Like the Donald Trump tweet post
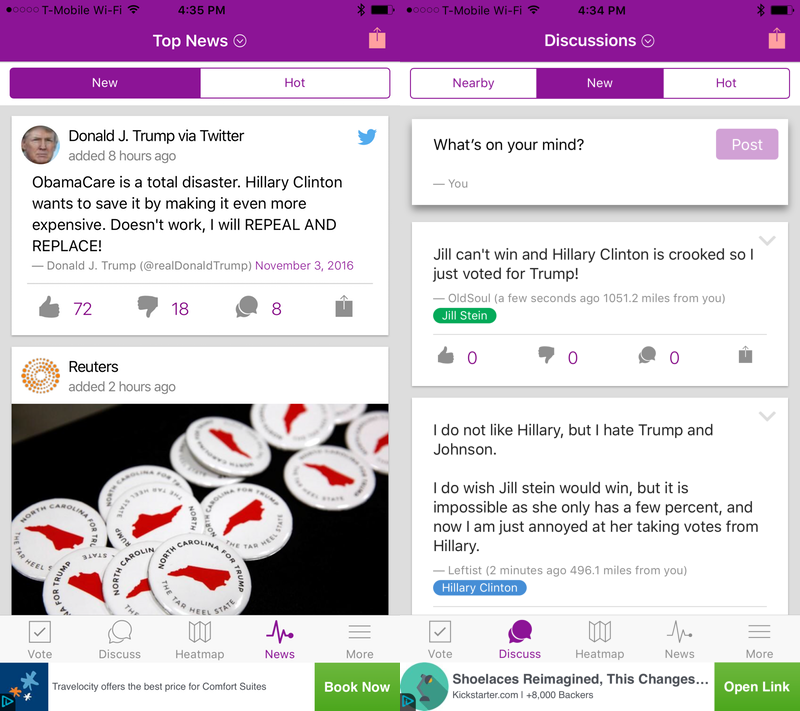 pos(49,307)
